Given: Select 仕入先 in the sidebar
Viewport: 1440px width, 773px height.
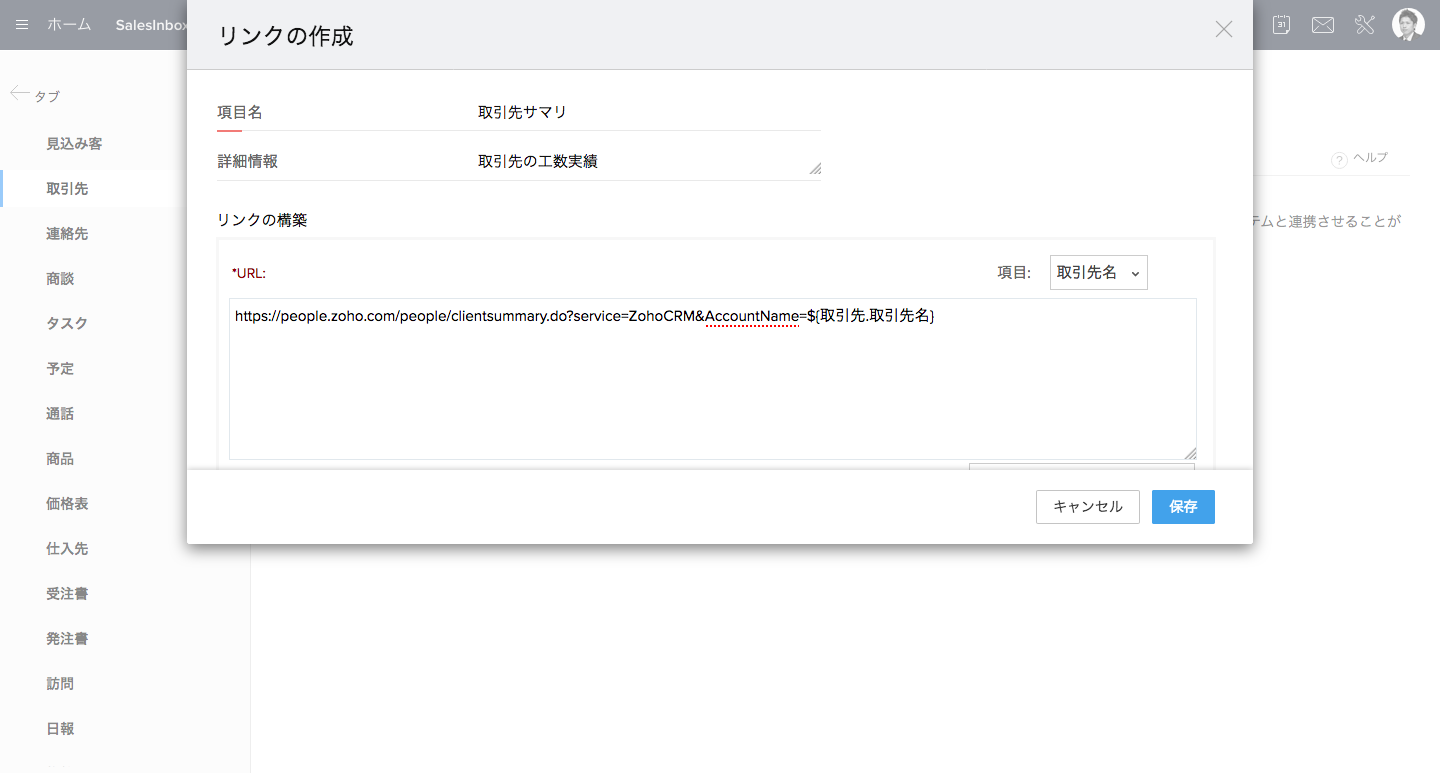Looking at the screenshot, I should tap(67, 549).
